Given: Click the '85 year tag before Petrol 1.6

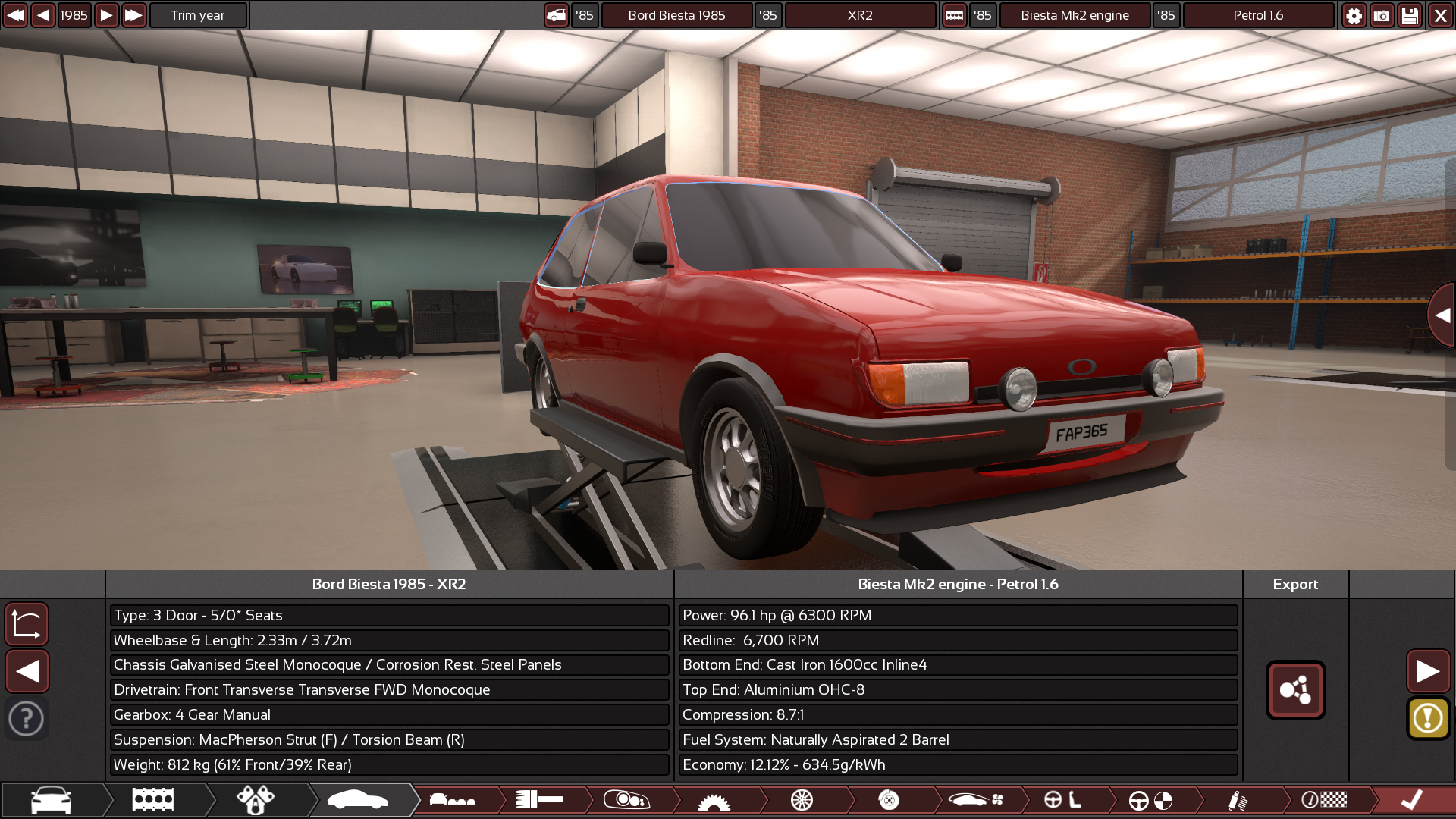Looking at the screenshot, I should (1166, 15).
